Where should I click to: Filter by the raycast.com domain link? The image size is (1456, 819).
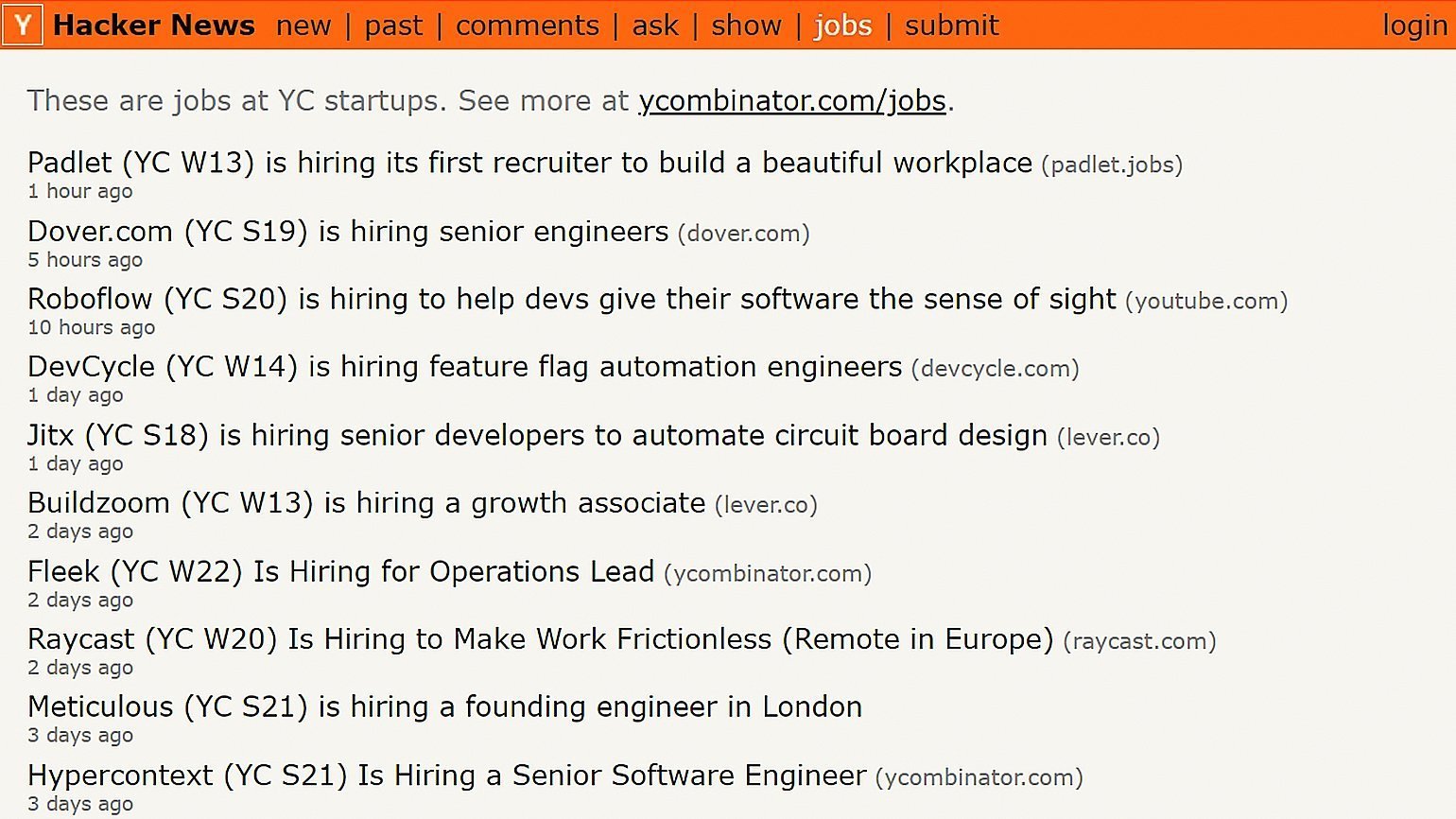tap(1139, 641)
